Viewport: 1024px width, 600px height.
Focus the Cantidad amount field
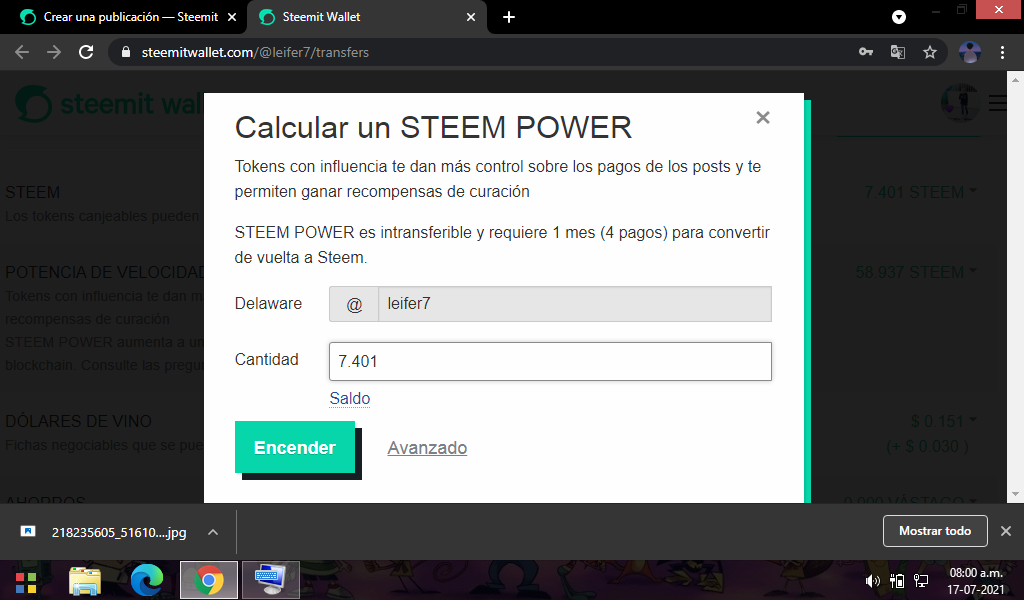coord(550,361)
